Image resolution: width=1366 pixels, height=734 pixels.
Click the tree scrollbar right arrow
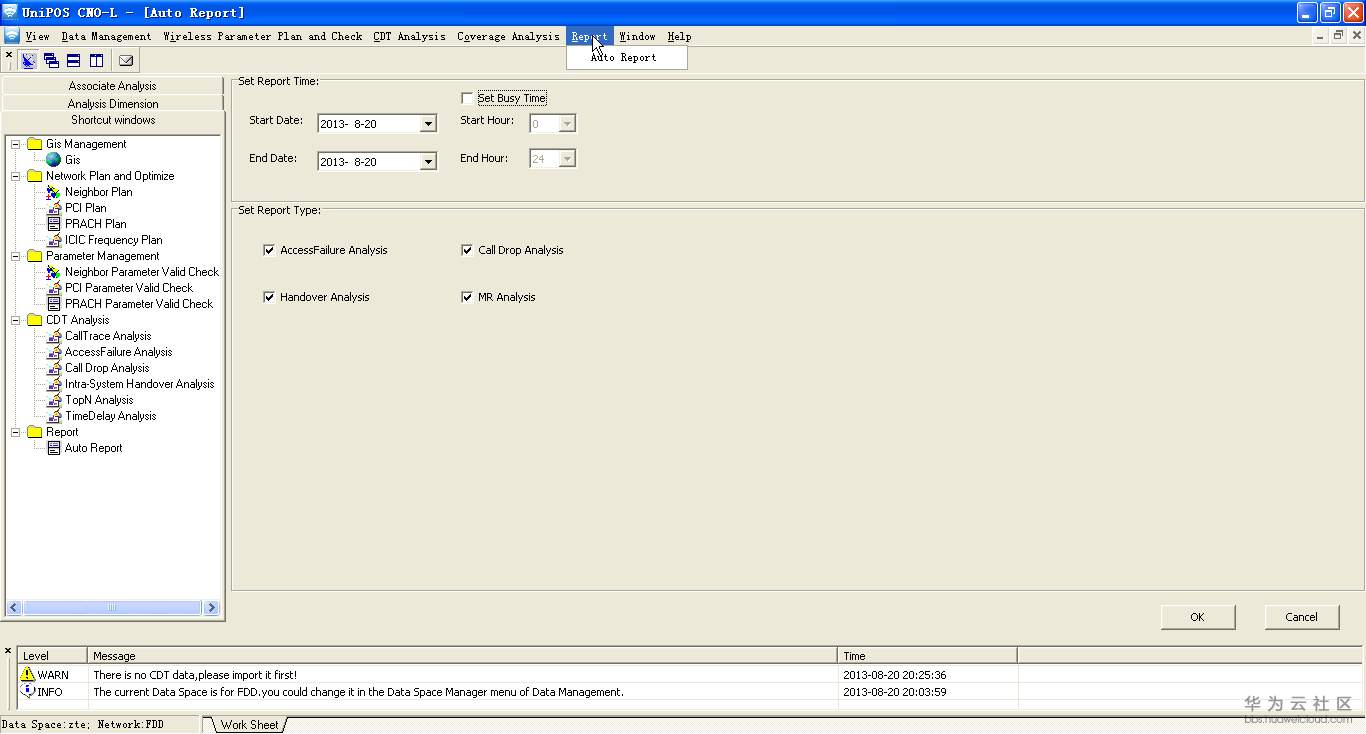(x=211, y=607)
